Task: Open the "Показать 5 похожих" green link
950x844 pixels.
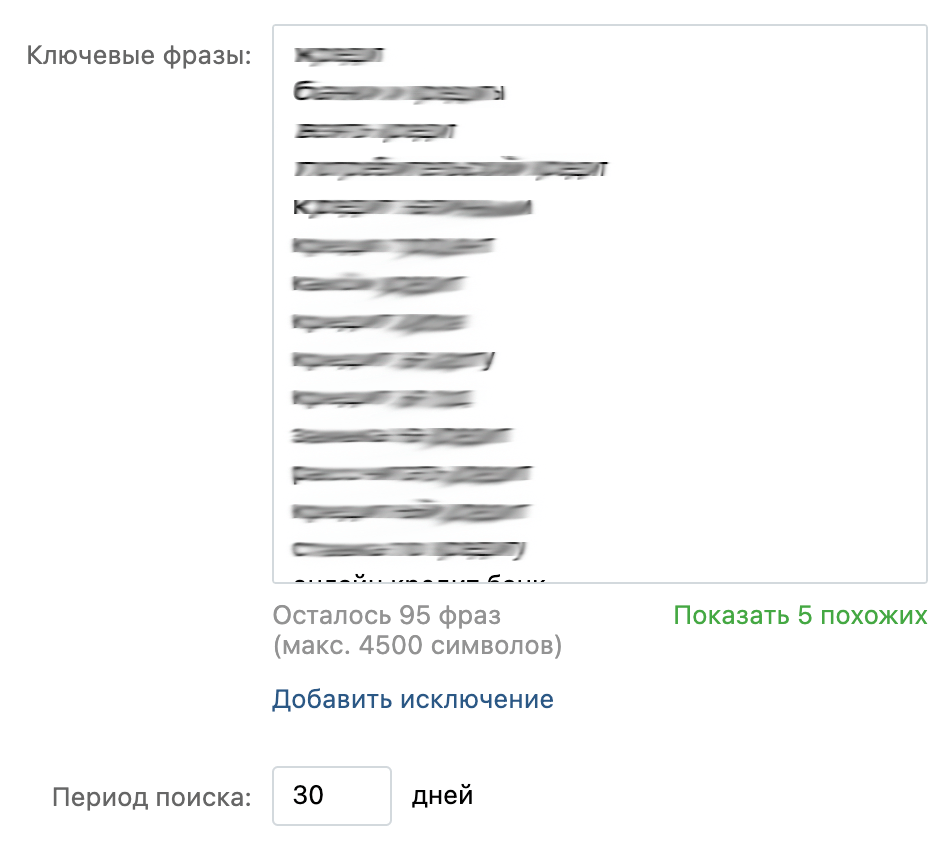Action: coord(800,616)
